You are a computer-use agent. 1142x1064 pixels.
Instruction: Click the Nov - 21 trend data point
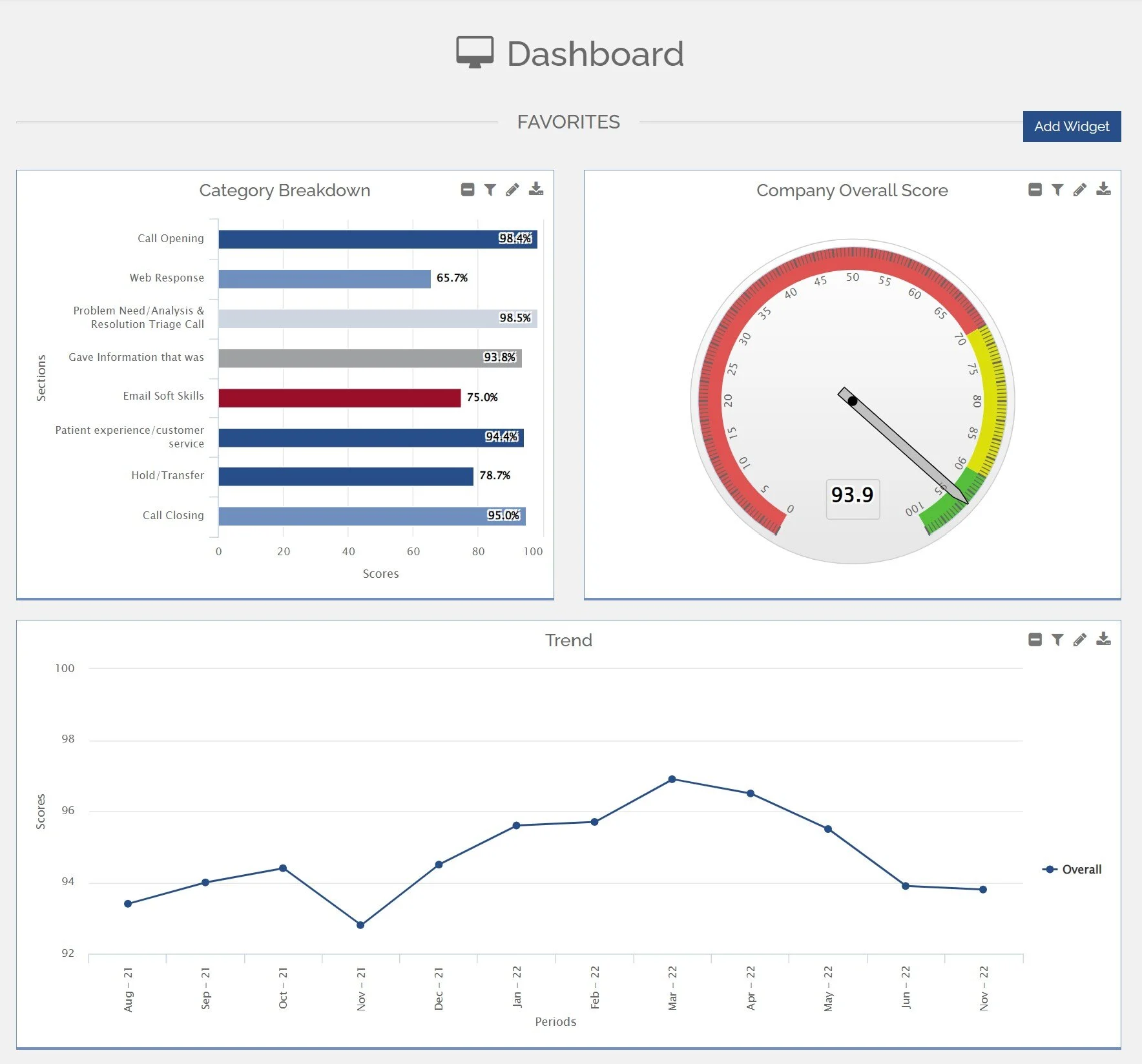(360, 925)
